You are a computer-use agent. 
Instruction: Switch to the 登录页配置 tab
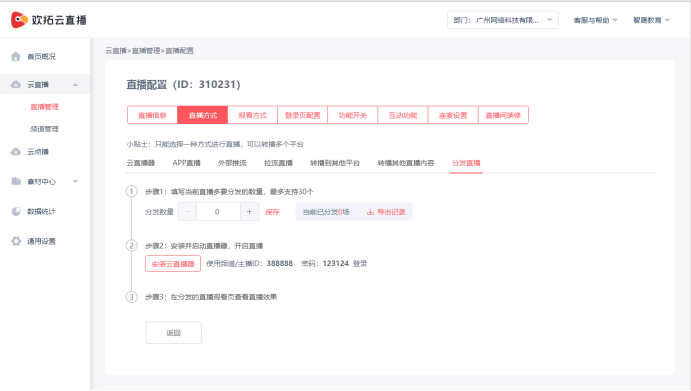pyautogui.click(x=302, y=115)
